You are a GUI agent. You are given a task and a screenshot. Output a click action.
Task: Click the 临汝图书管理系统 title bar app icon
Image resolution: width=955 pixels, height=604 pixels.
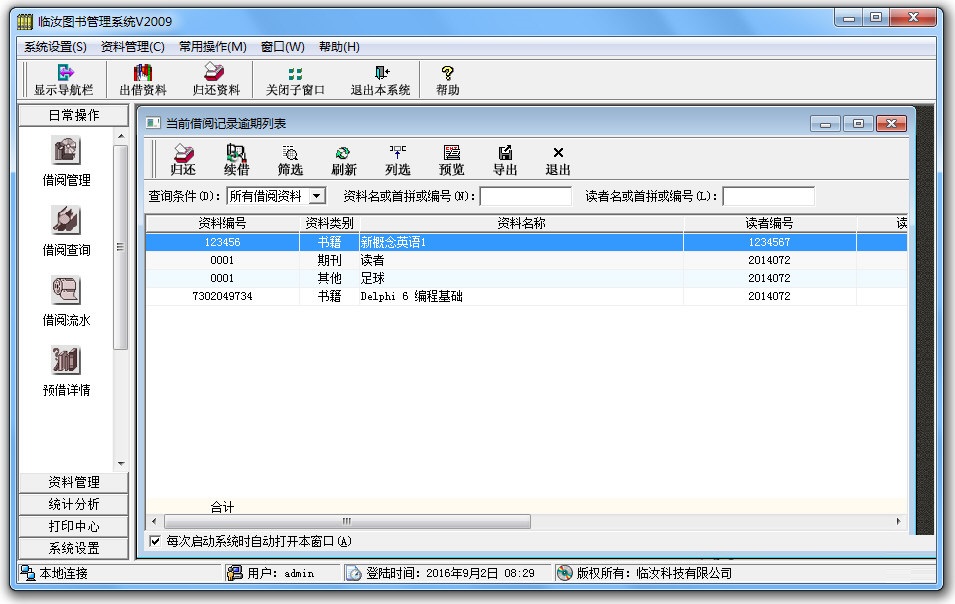pyautogui.click(x=24, y=22)
